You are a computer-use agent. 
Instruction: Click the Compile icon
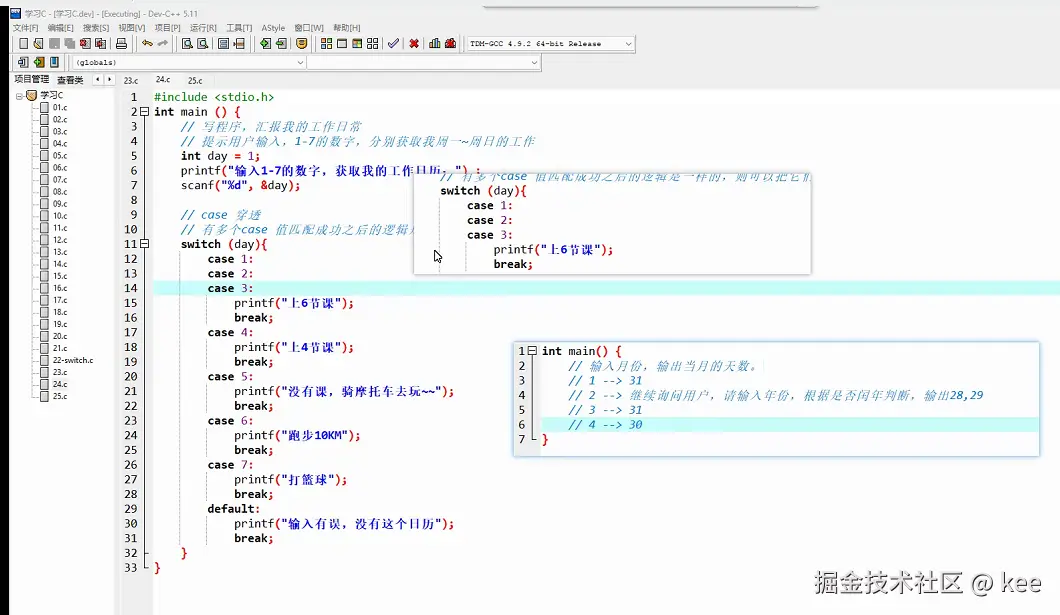[x=327, y=43]
